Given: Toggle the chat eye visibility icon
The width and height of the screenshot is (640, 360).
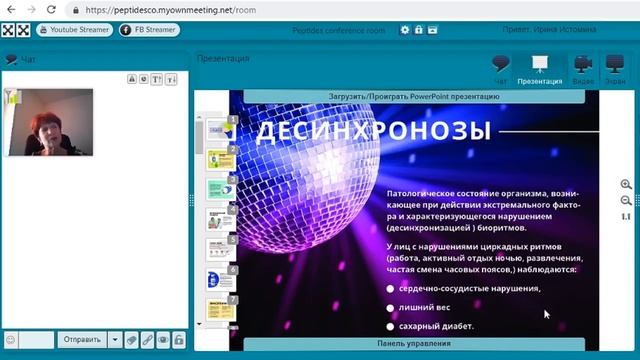Looking at the screenshot, I should pos(163,340).
